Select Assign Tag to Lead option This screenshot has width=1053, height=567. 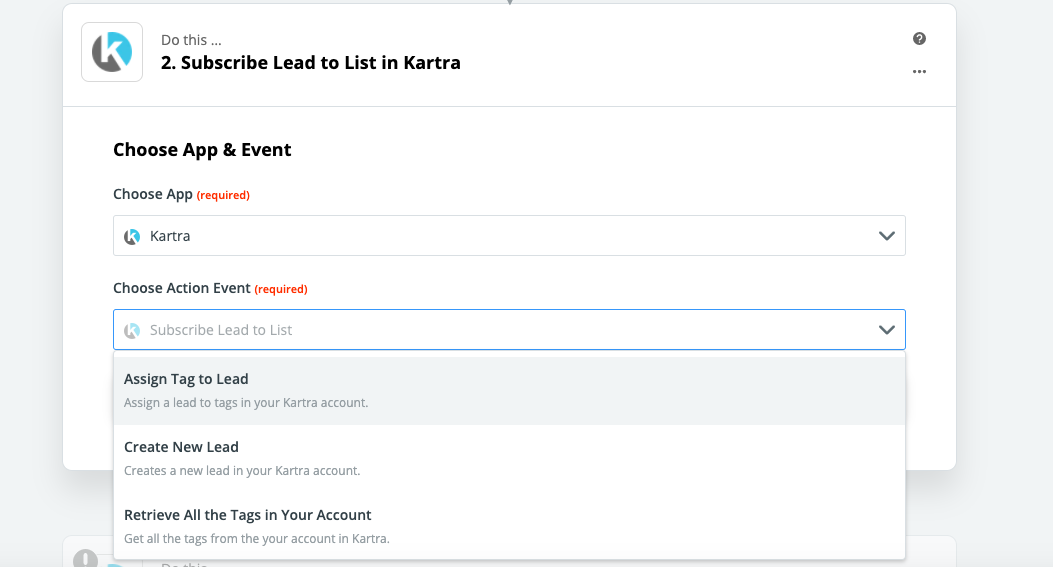point(509,390)
